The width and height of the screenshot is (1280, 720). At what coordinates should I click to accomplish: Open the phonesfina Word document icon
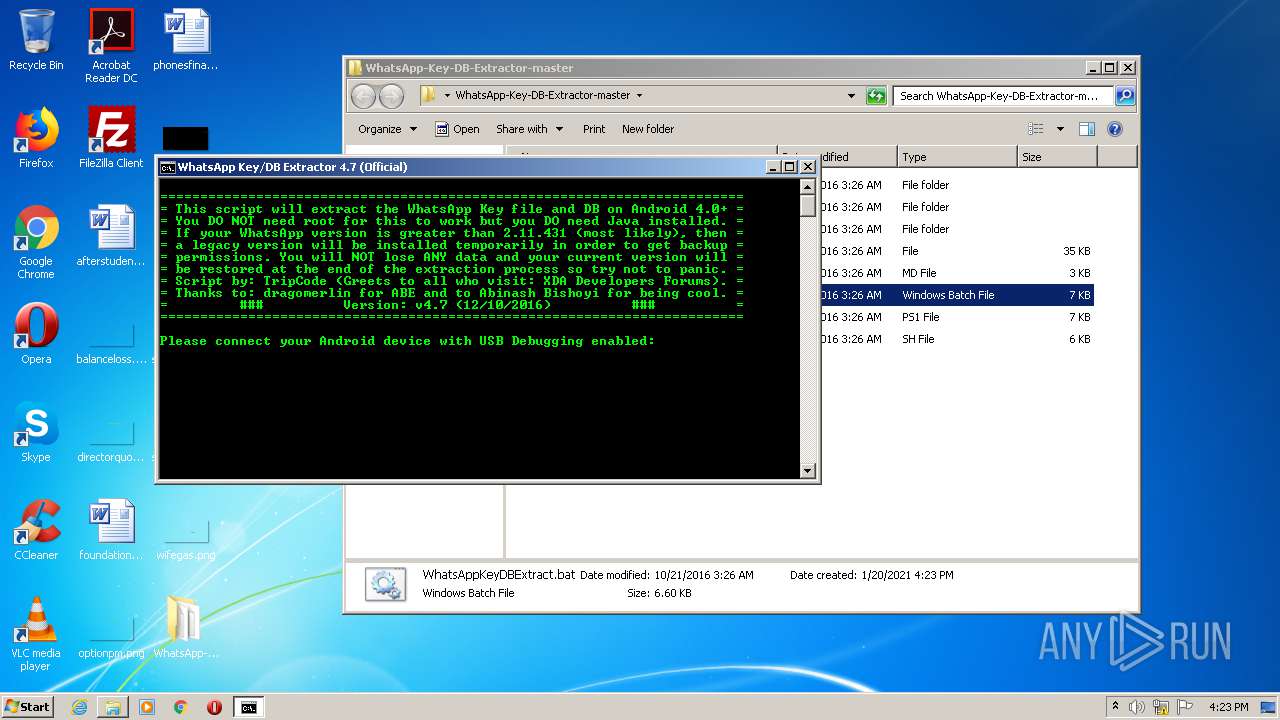(186, 40)
